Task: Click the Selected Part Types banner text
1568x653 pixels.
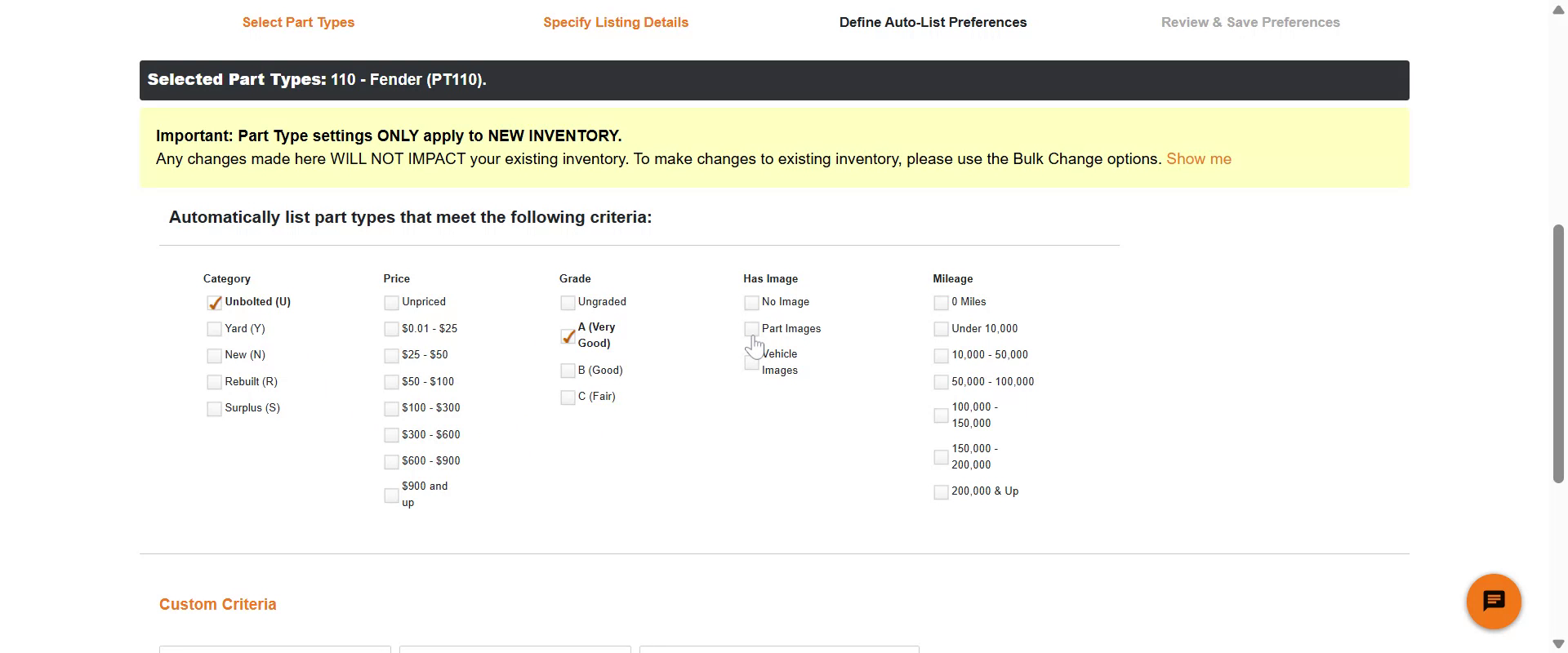Action: (x=317, y=79)
